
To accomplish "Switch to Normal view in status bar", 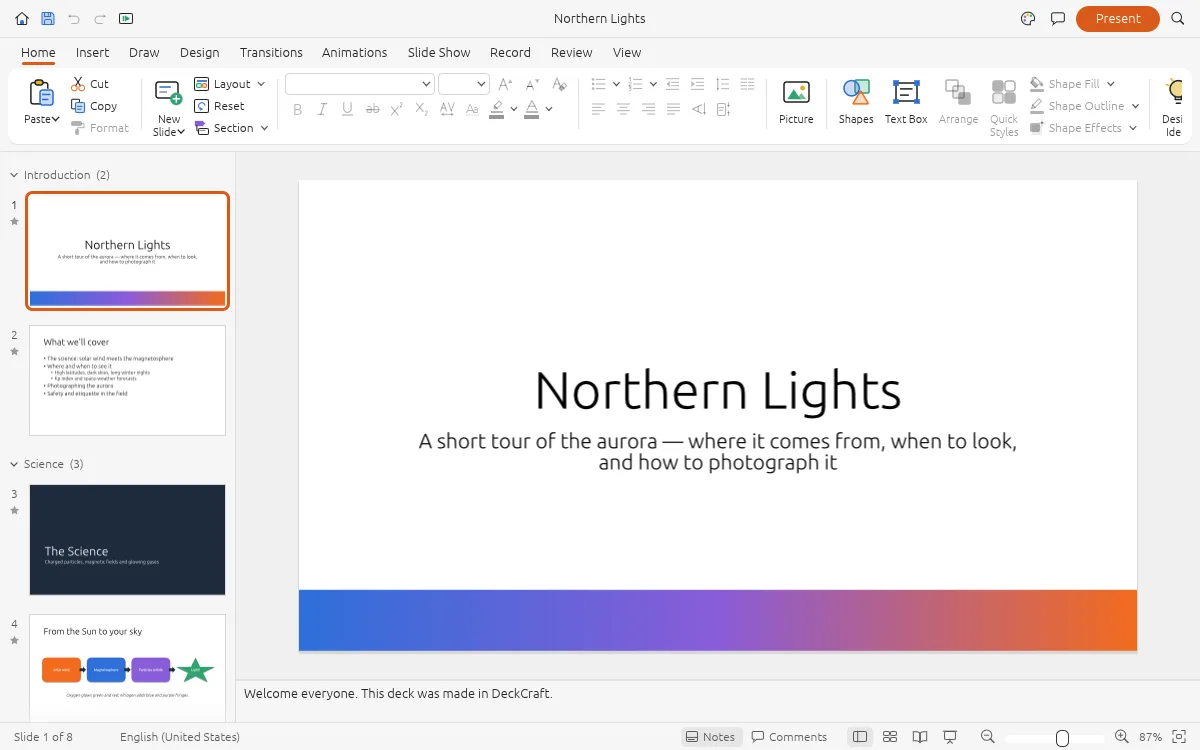I will coord(860,737).
